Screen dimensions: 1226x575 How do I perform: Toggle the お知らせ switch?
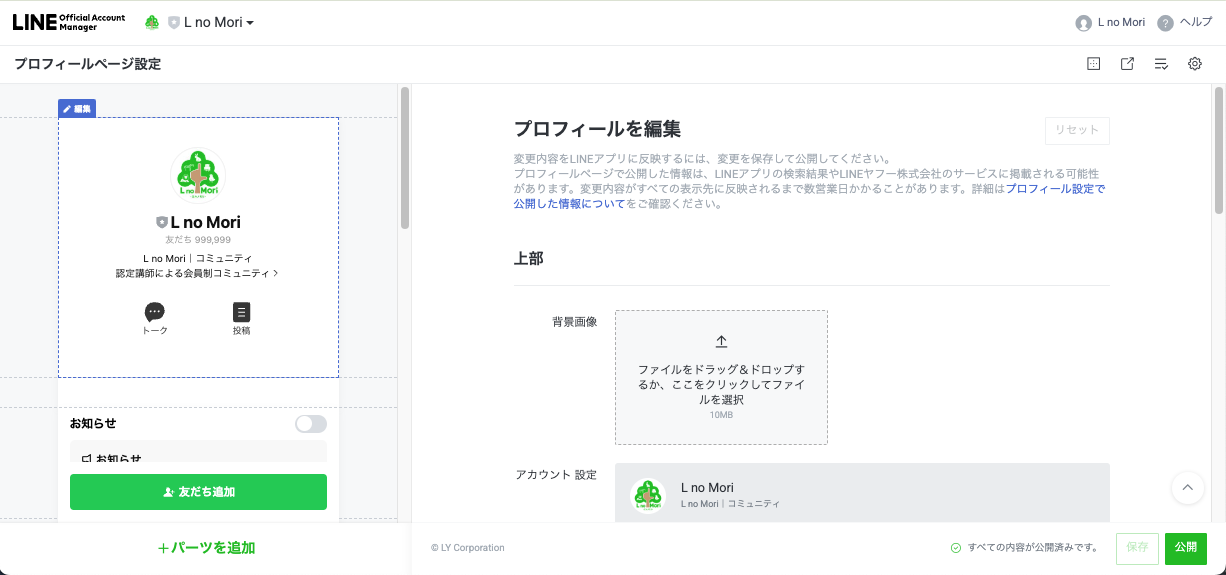click(311, 424)
